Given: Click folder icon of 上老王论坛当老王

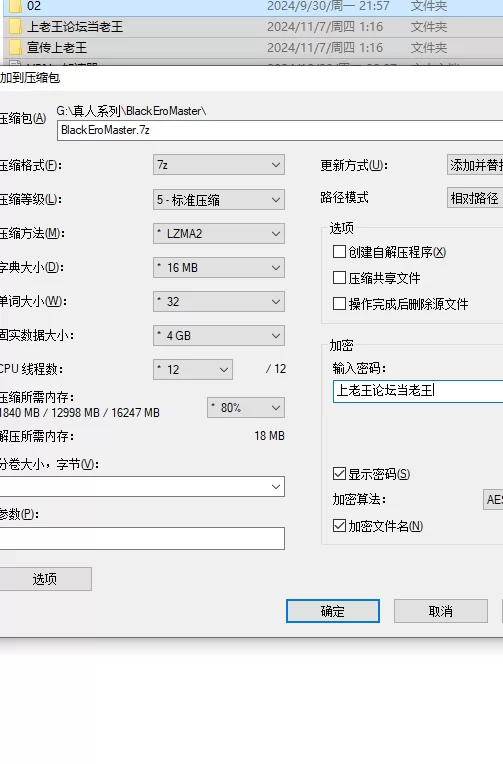Looking at the screenshot, I should click(x=16, y=26).
